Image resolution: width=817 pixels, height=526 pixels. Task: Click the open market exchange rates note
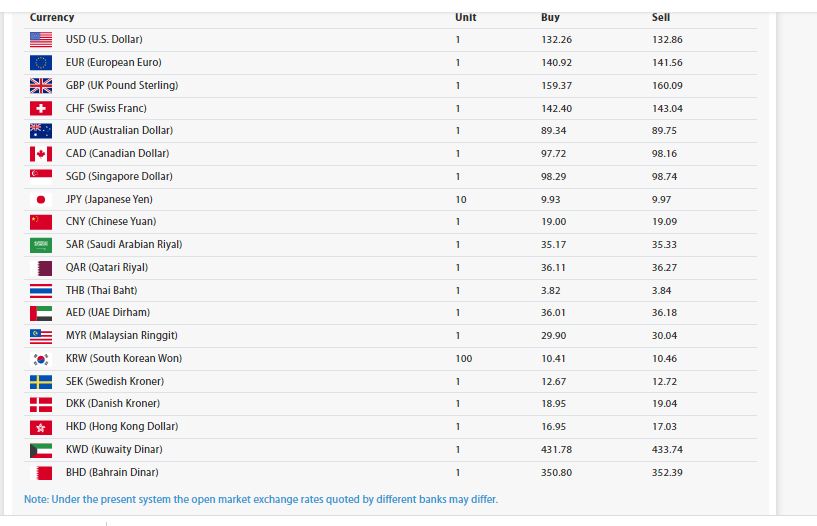261,499
